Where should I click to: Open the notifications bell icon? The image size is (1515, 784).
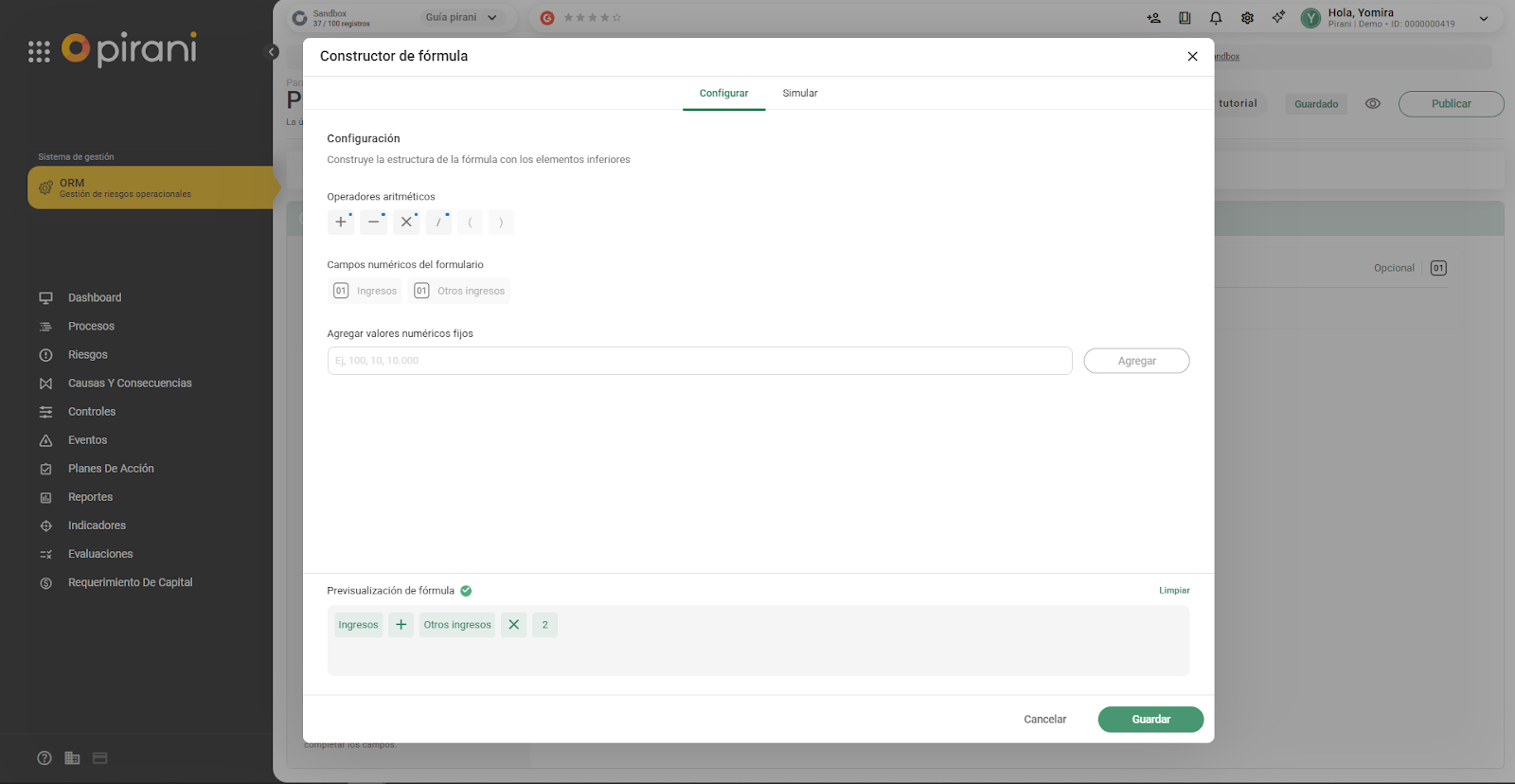(1216, 18)
